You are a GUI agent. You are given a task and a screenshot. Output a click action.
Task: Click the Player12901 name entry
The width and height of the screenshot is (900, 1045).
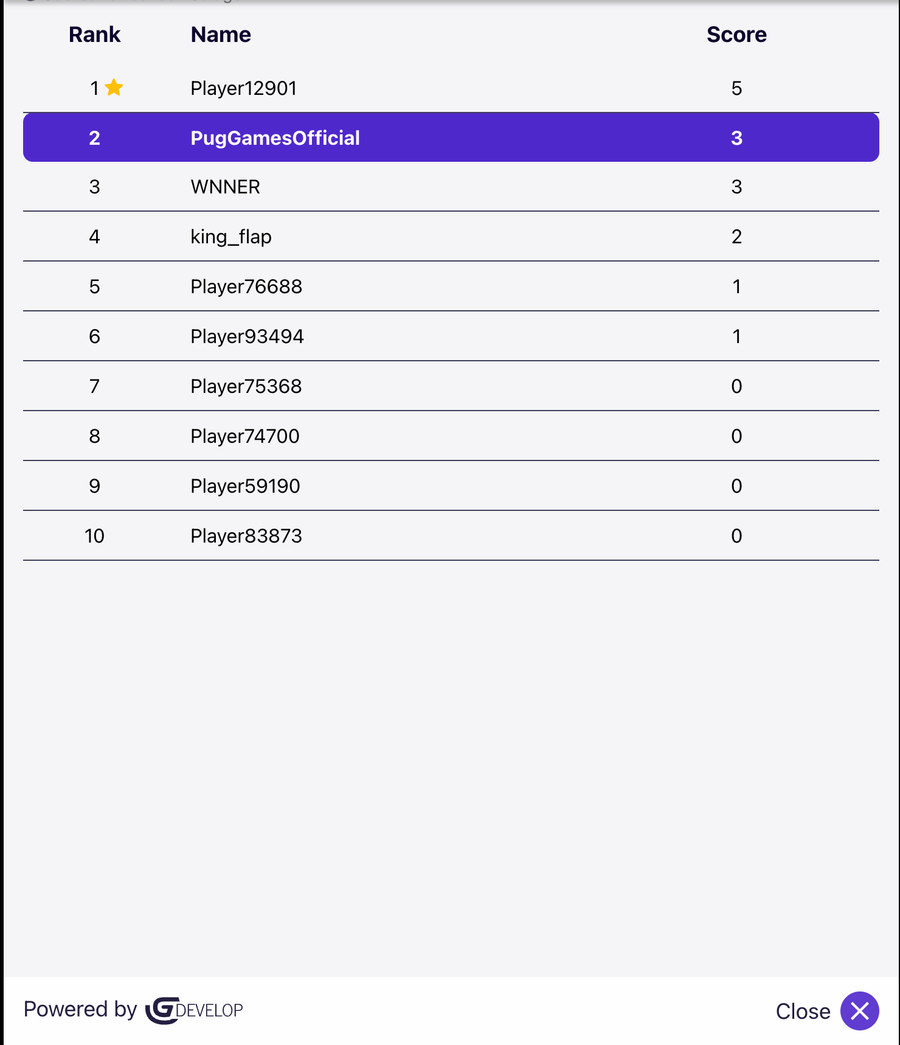pyautogui.click(x=243, y=88)
